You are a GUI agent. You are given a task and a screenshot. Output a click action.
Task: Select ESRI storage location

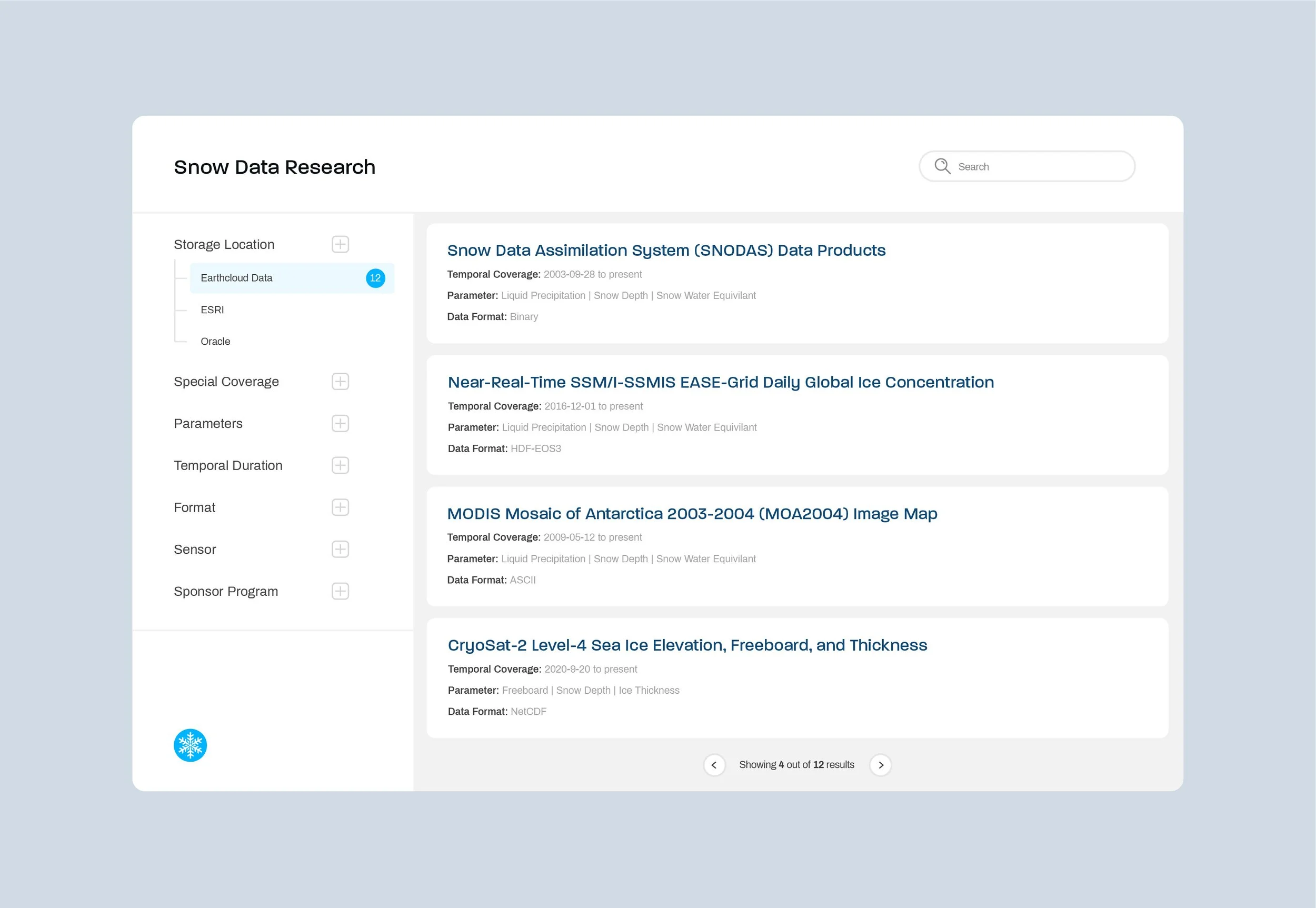[212, 310]
